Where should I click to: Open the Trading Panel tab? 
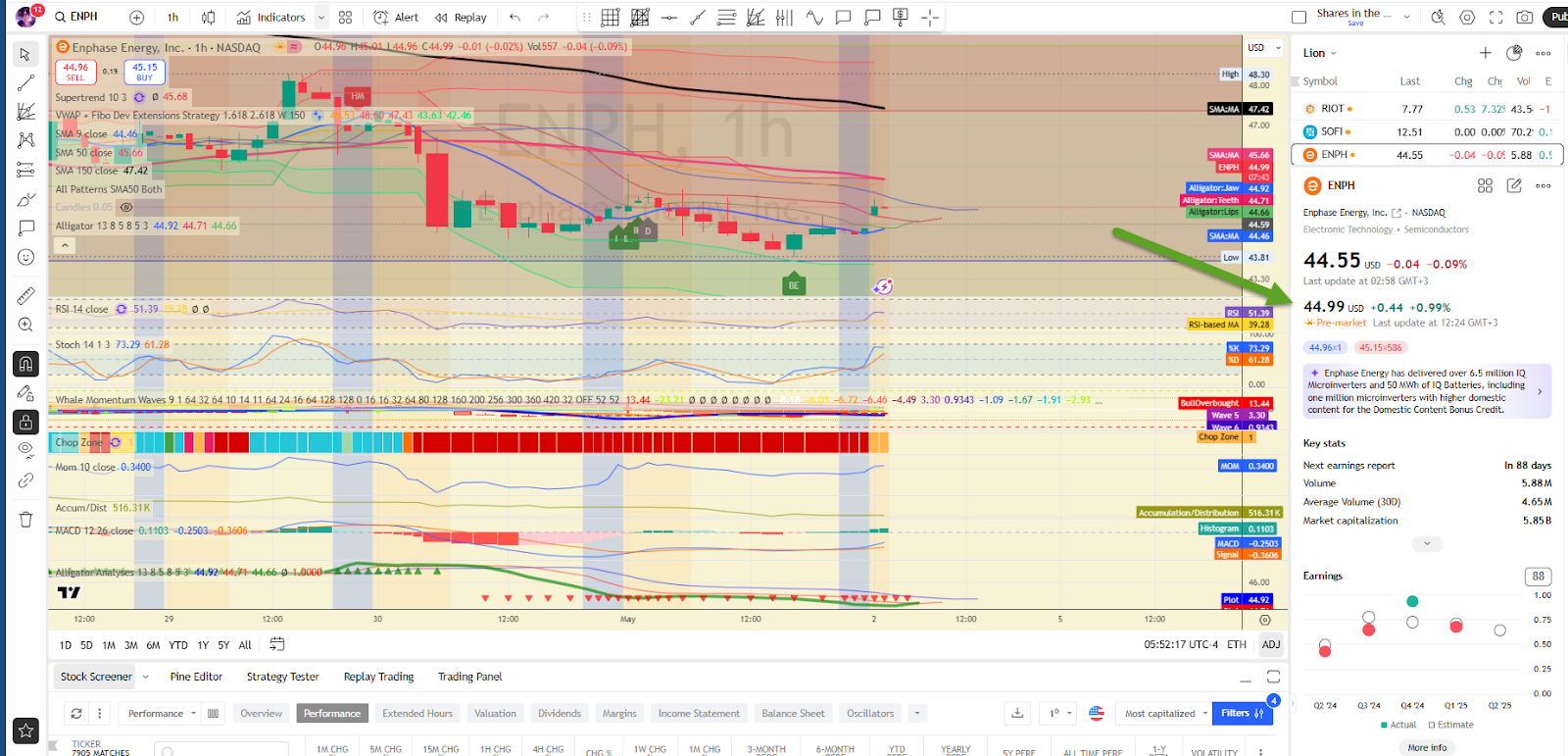(470, 677)
